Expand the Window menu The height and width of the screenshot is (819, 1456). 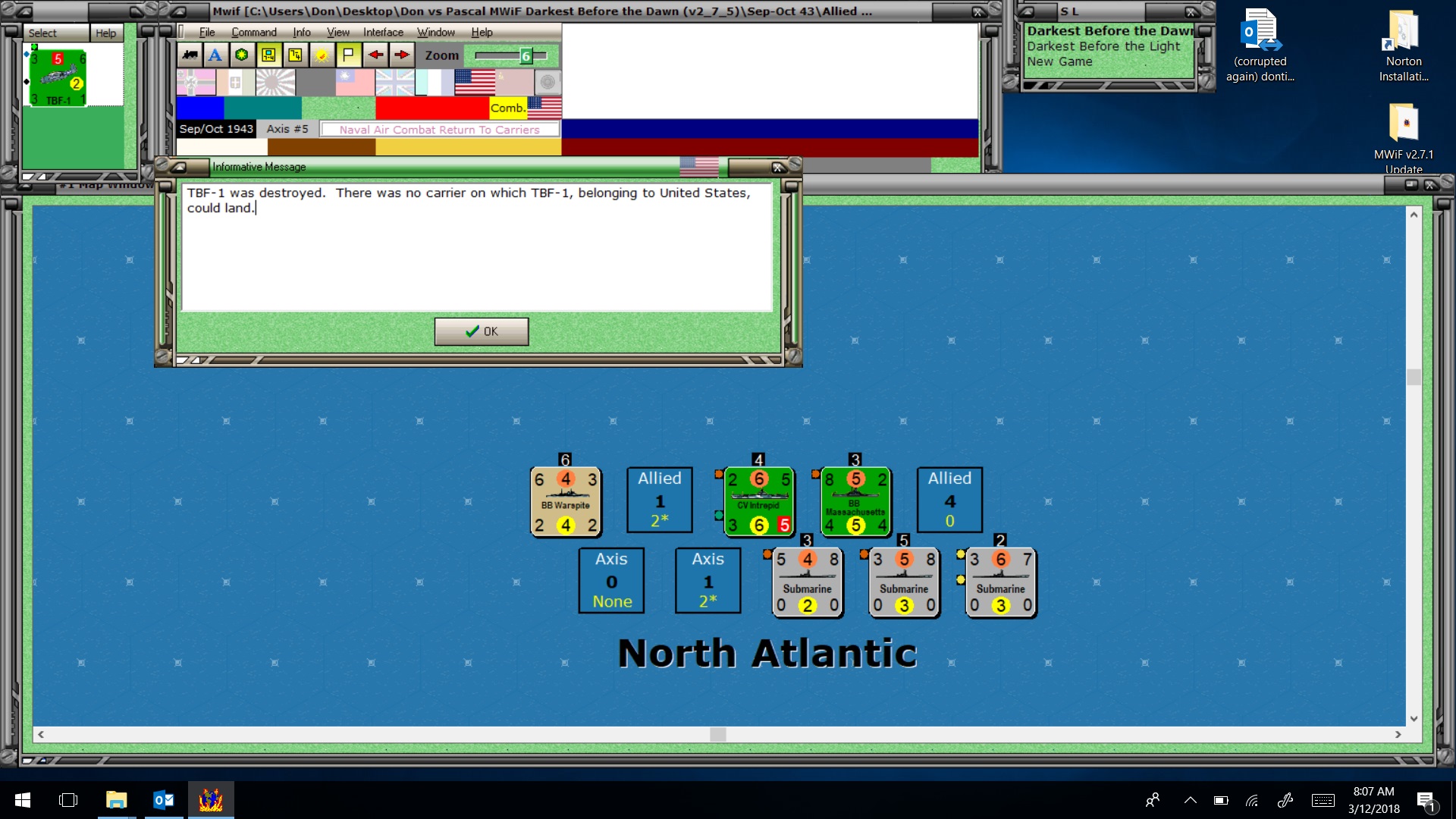[435, 33]
